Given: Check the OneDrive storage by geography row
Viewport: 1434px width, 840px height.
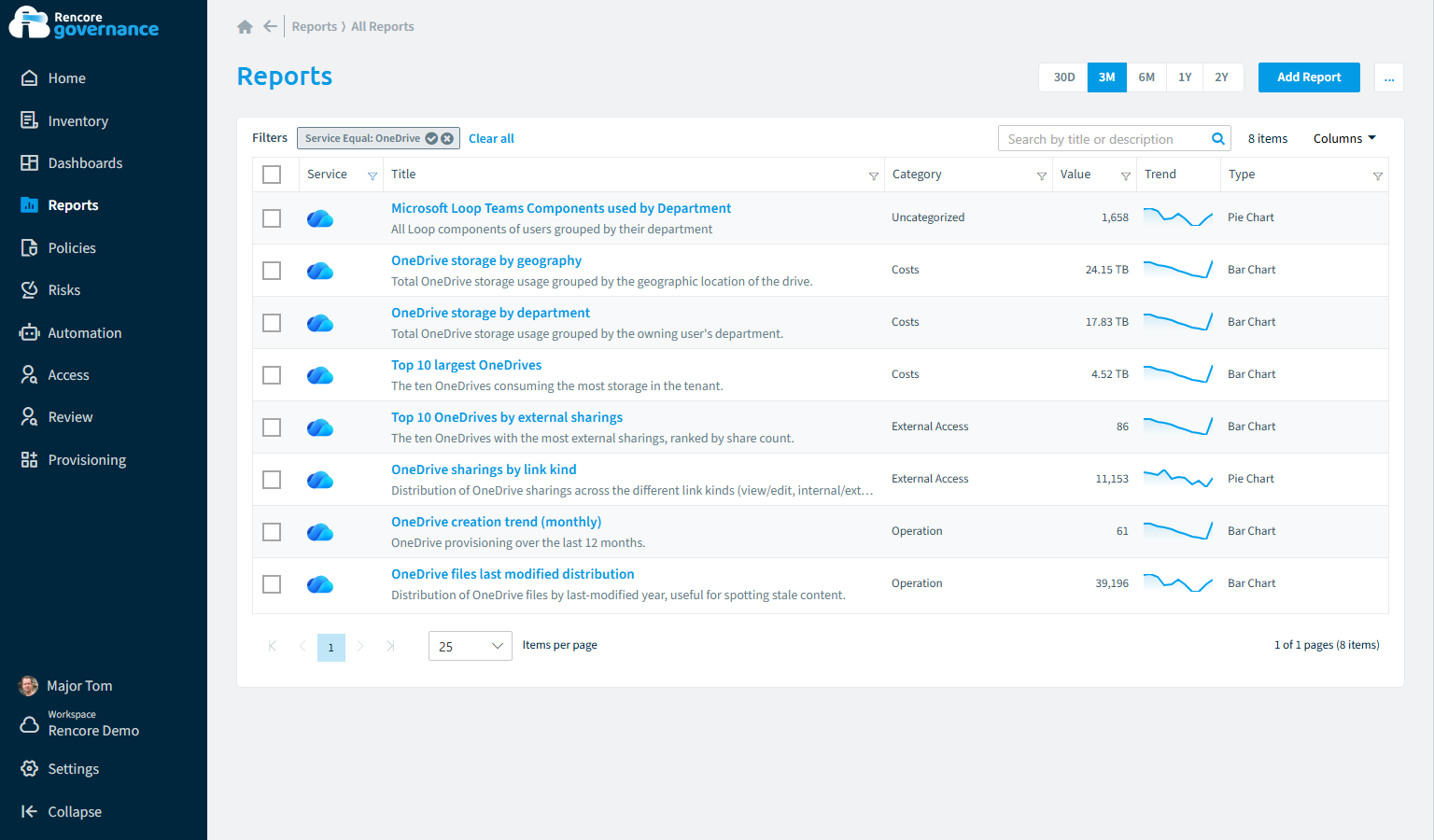Looking at the screenshot, I should pyautogui.click(x=272, y=271).
